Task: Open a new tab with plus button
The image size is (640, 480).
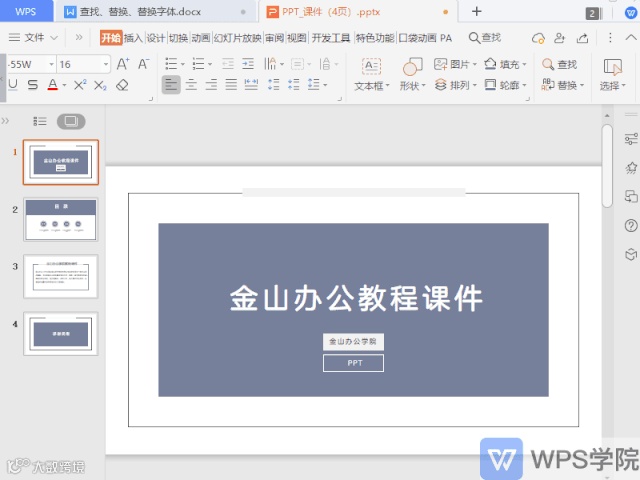Action: (x=476, y=11)
